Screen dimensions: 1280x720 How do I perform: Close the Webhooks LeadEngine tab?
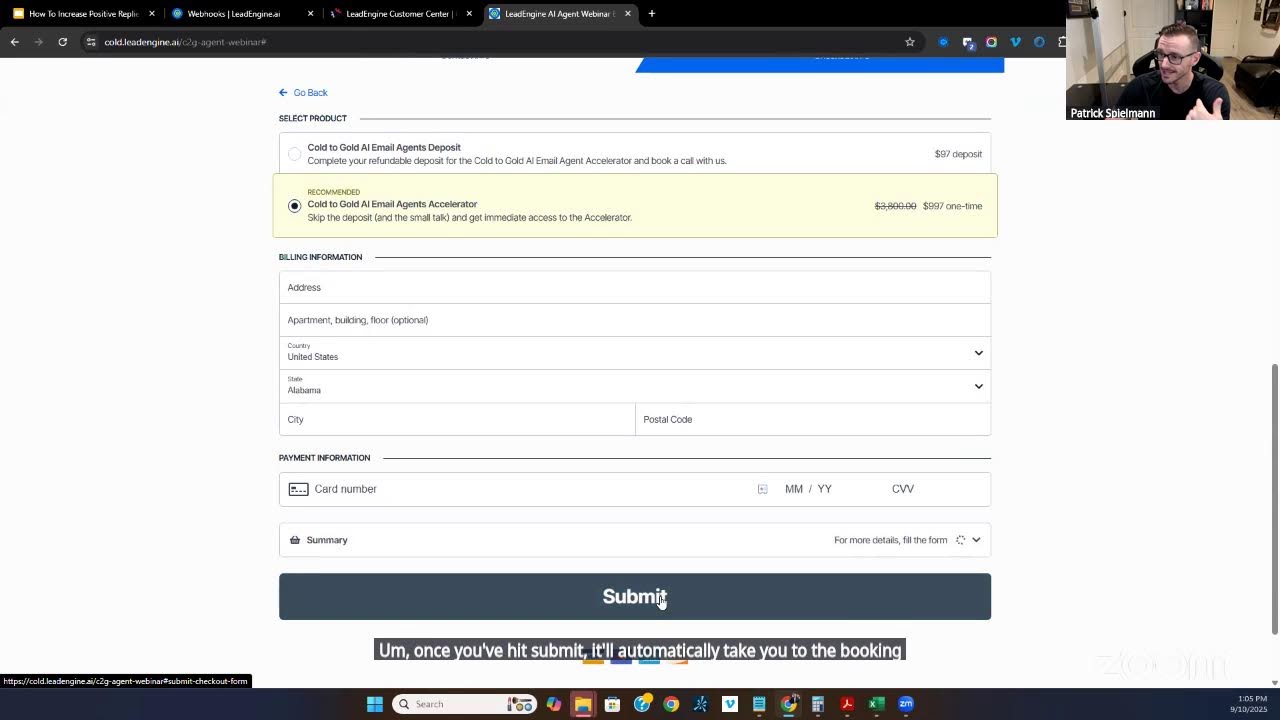310,14
